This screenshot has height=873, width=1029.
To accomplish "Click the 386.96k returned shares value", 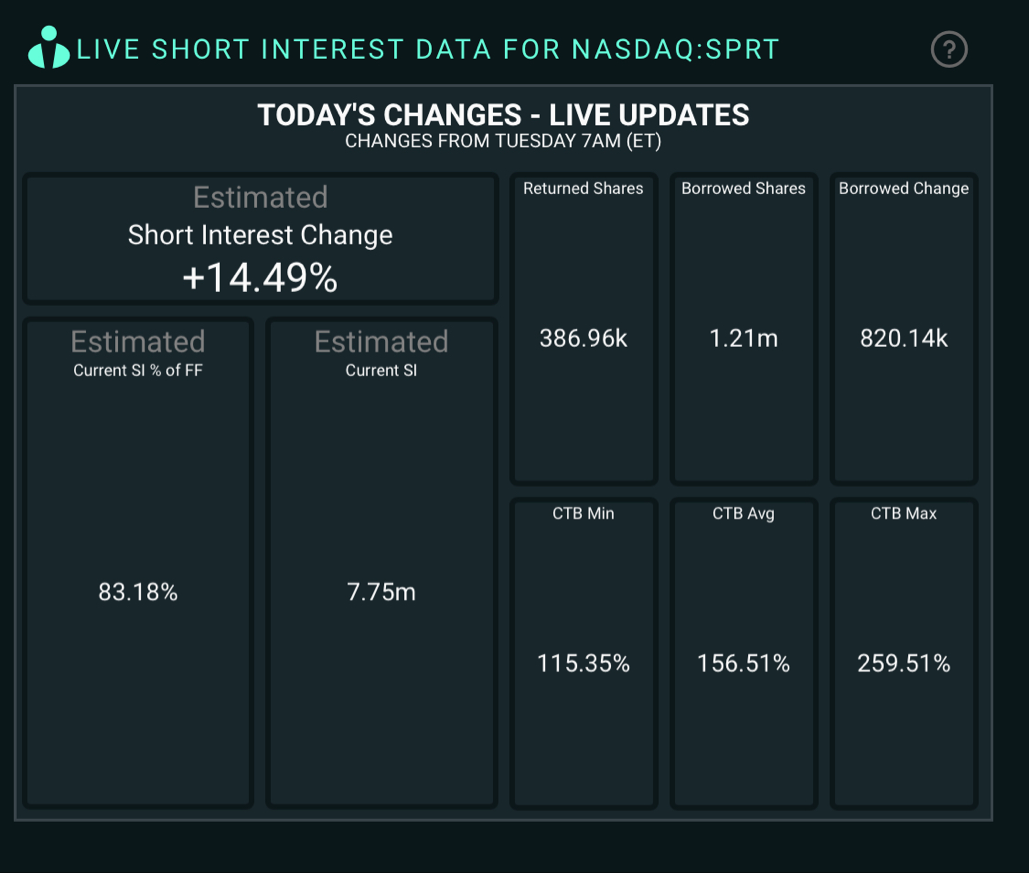I will pyautogui.click(x=583, y=339).
